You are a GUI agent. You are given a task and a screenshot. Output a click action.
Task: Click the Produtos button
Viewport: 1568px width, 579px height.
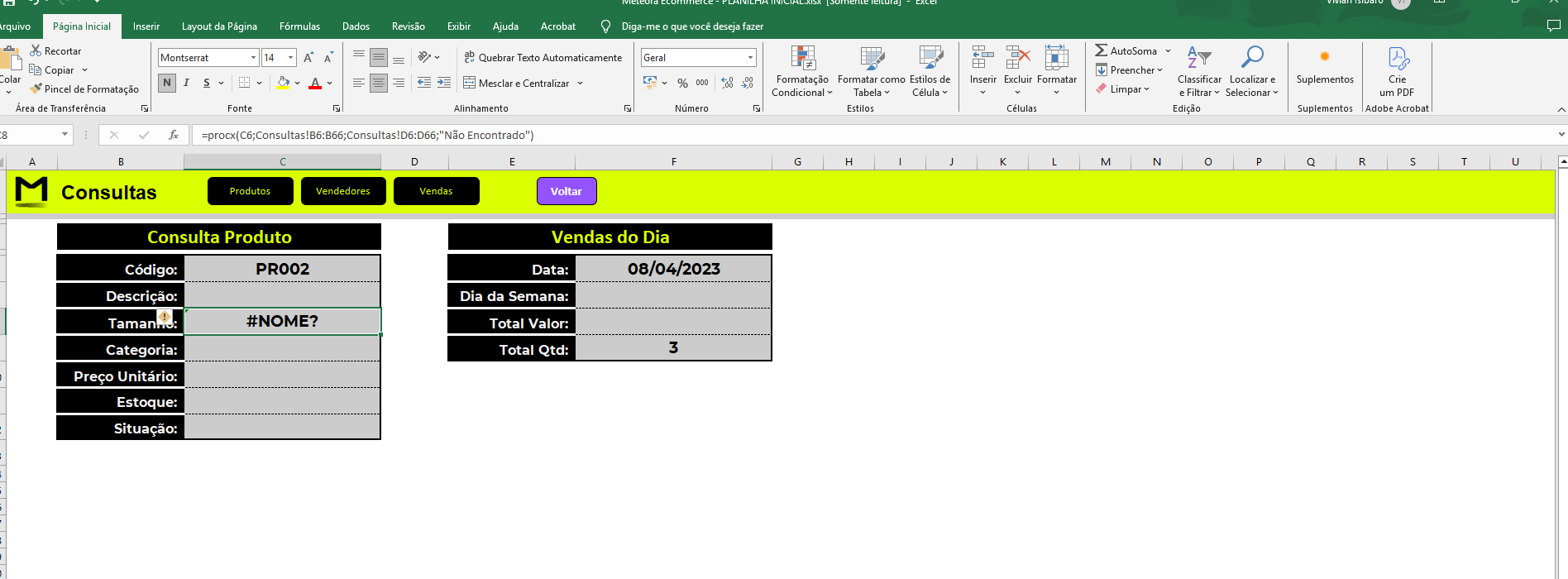click(x=251, y=191)
